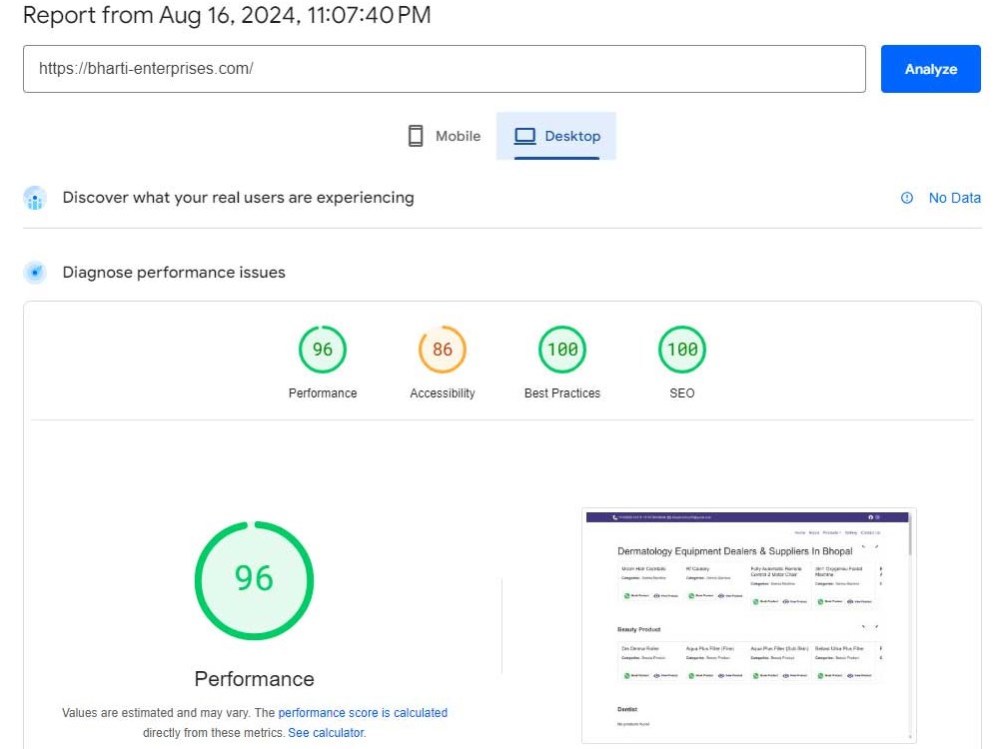Click the small Performance label under gauge
The width and height of the screenshot is (1000, 749).
(322, 393)
